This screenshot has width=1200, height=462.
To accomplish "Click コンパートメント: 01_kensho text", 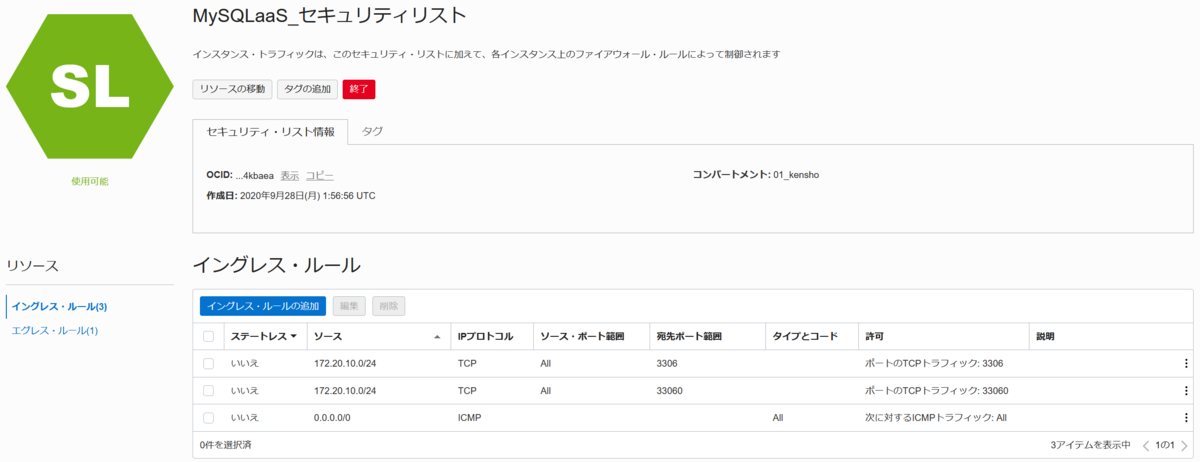I will [756, 175].
